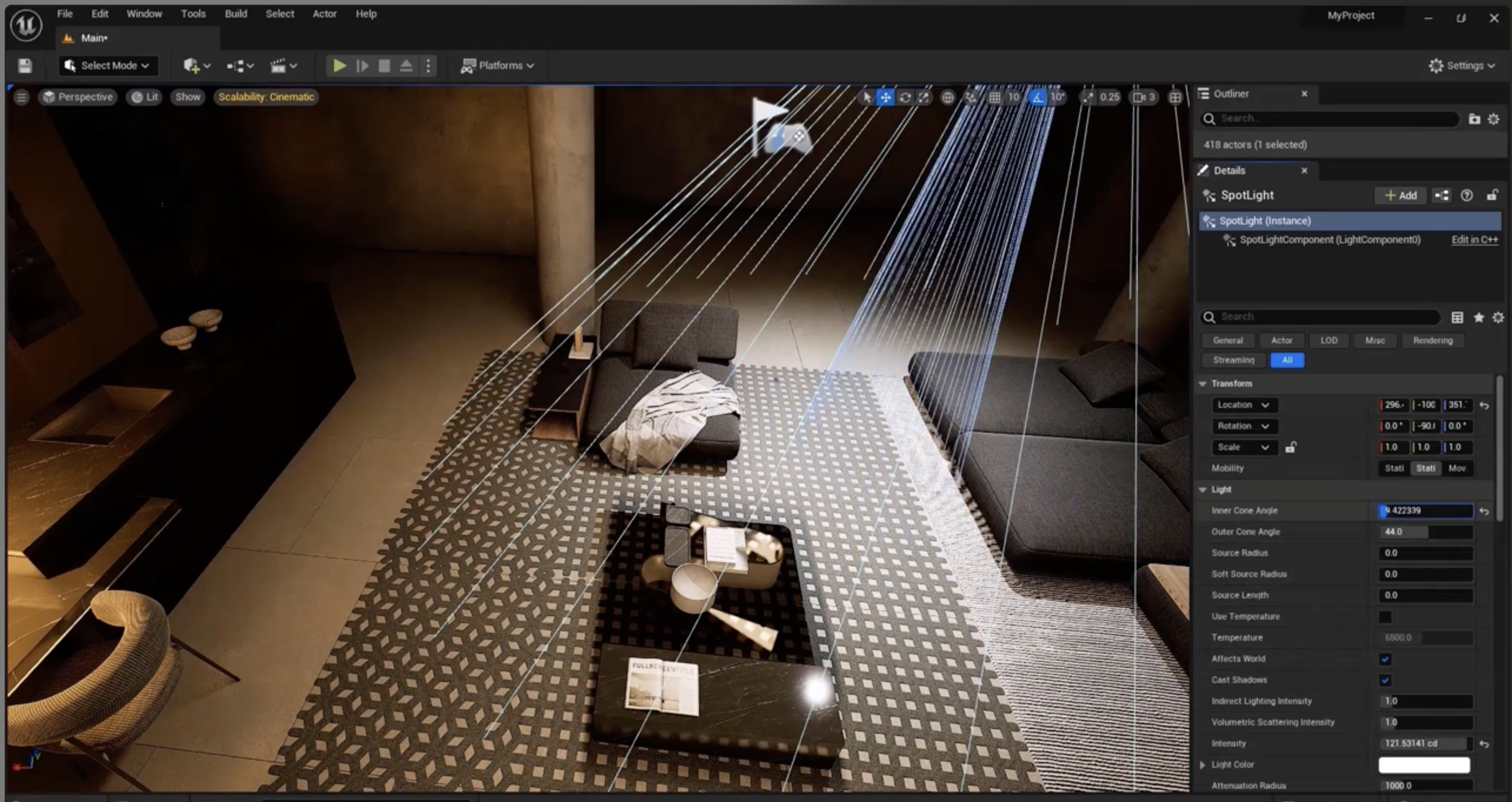
Task: Toggle grid snapping icon in viewport
Action: pyautogui.click(x=994, y=98)
